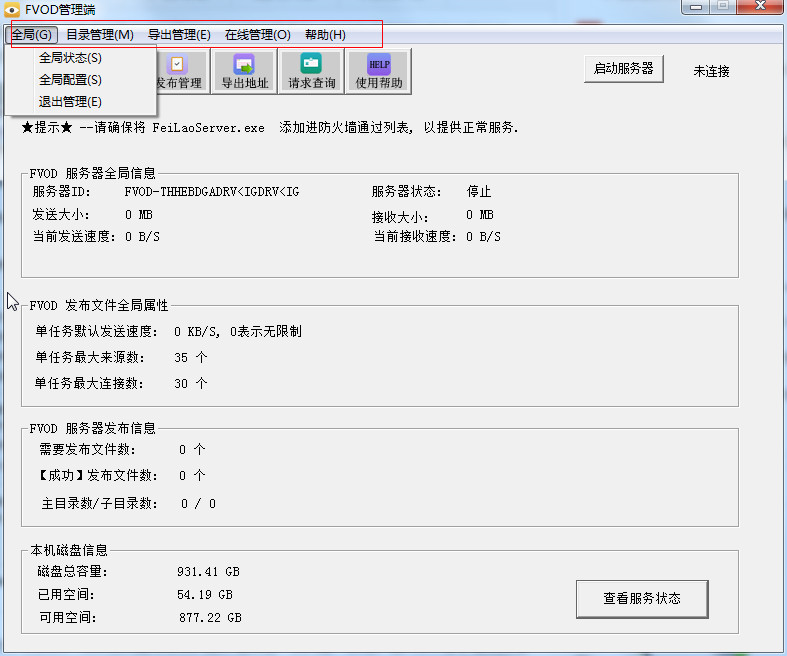Screen dimensions: 787x656
Task: Choose 全局状态(S) from the dropdown menu
Action: coord(70,58)
